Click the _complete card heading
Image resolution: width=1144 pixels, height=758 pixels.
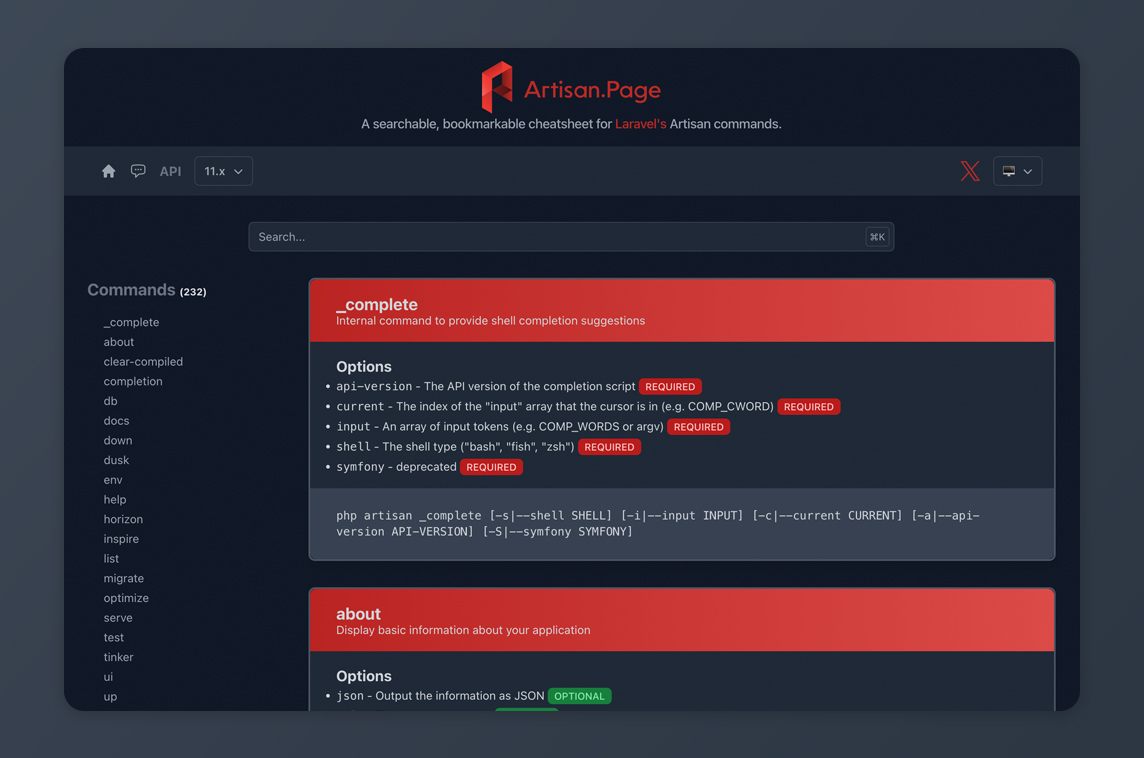click(376, 304)
